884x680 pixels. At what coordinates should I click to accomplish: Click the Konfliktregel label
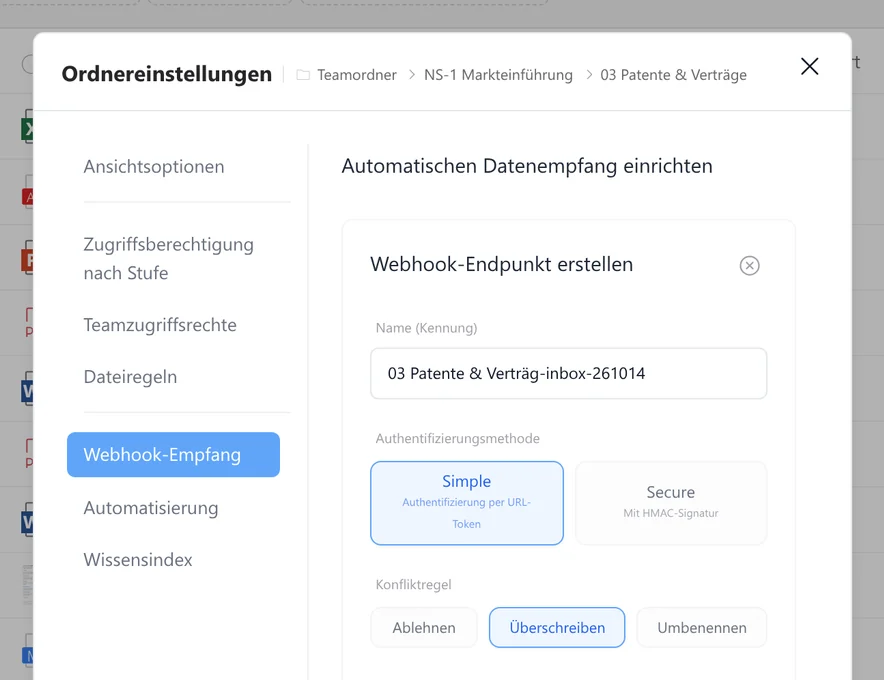tap(414, 584)
